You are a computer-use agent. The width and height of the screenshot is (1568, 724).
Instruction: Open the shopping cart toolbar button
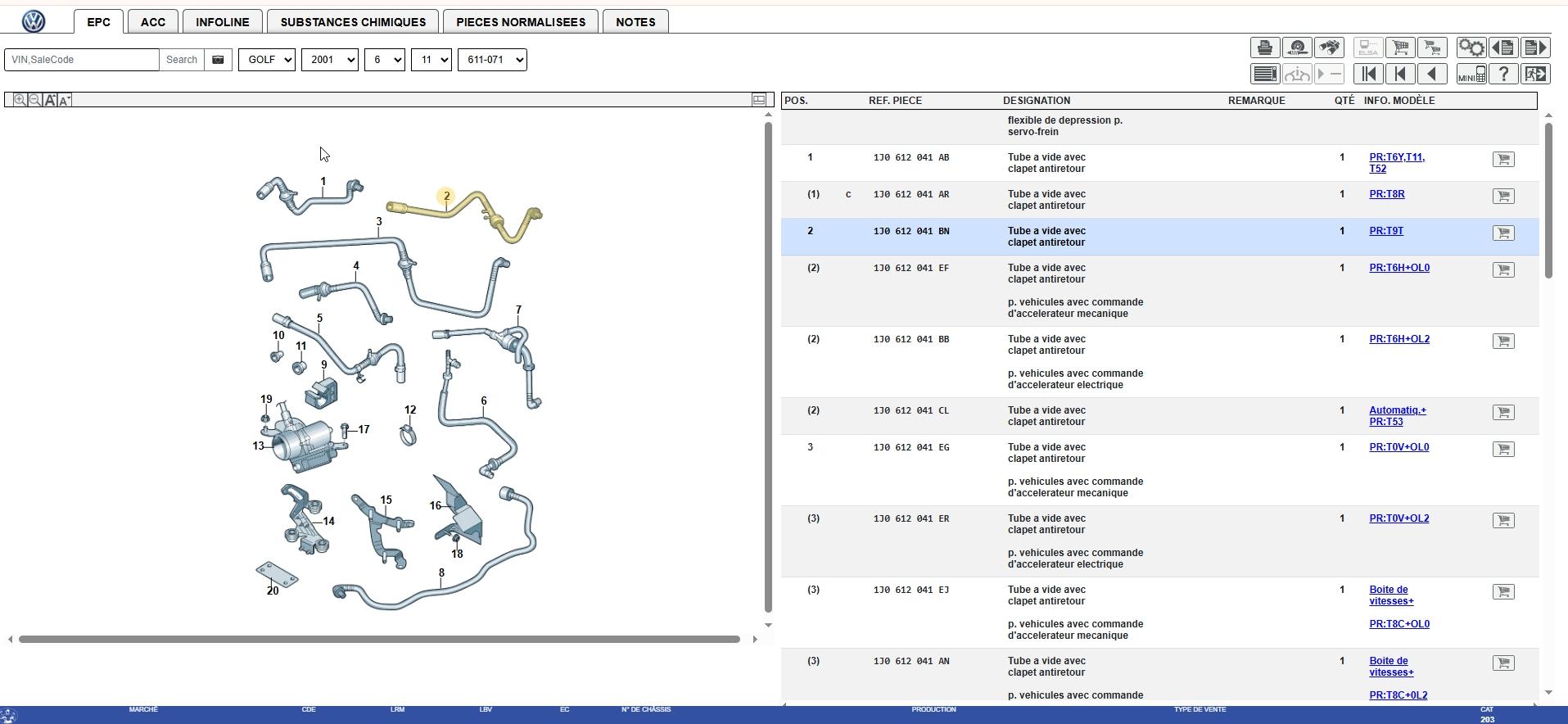(1400, 48)
